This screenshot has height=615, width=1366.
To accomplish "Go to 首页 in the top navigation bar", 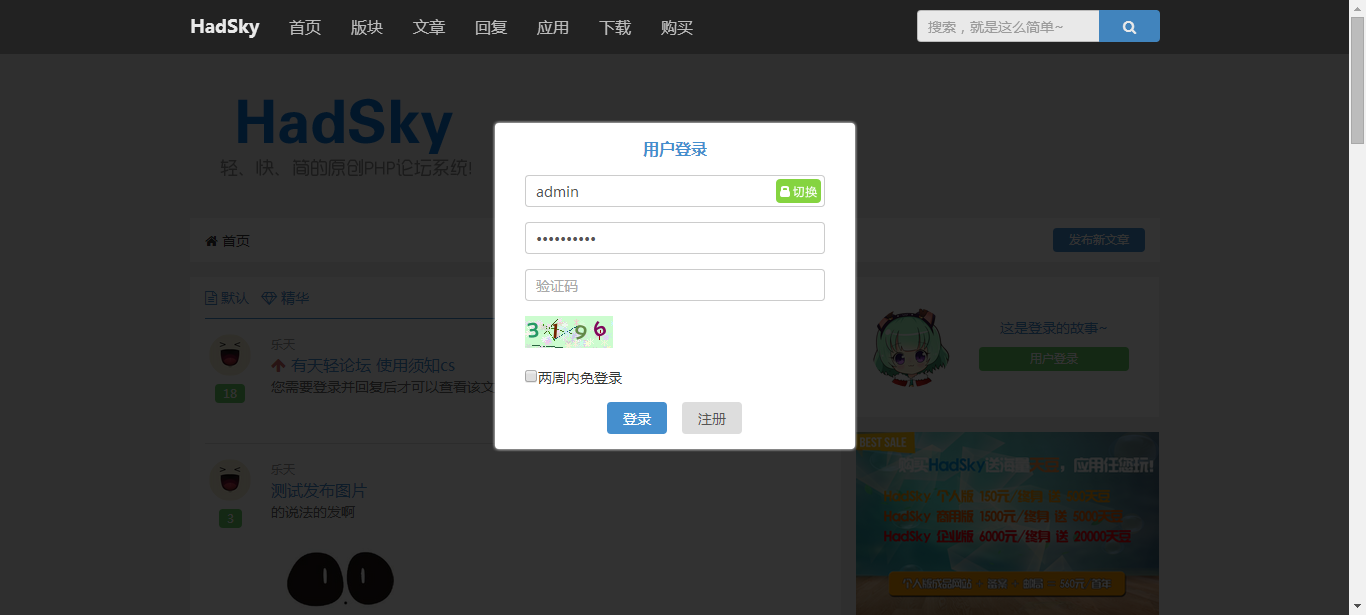I will coord(305,27).
